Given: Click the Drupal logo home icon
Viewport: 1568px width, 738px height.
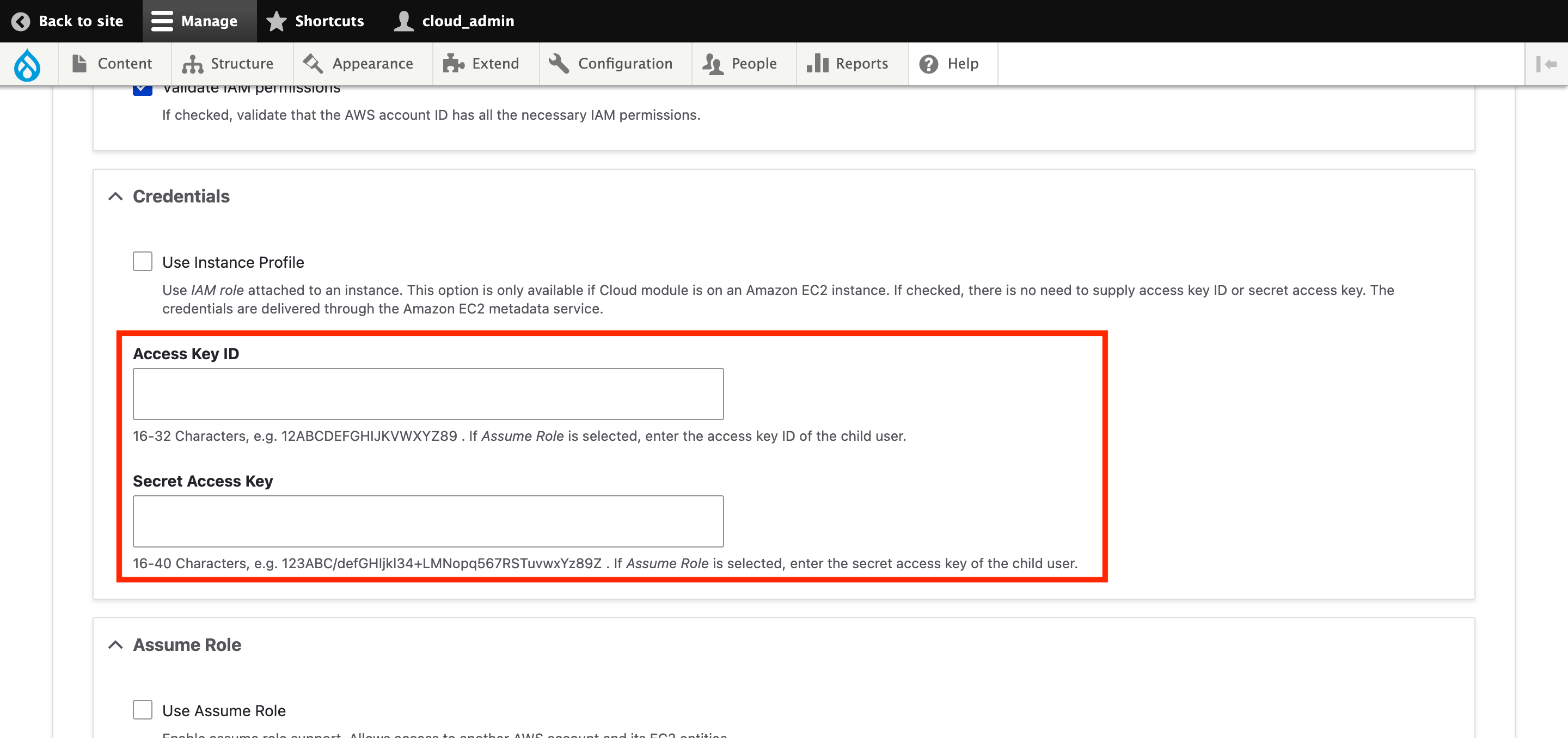Looking at the screenshot, I should 27,64.
